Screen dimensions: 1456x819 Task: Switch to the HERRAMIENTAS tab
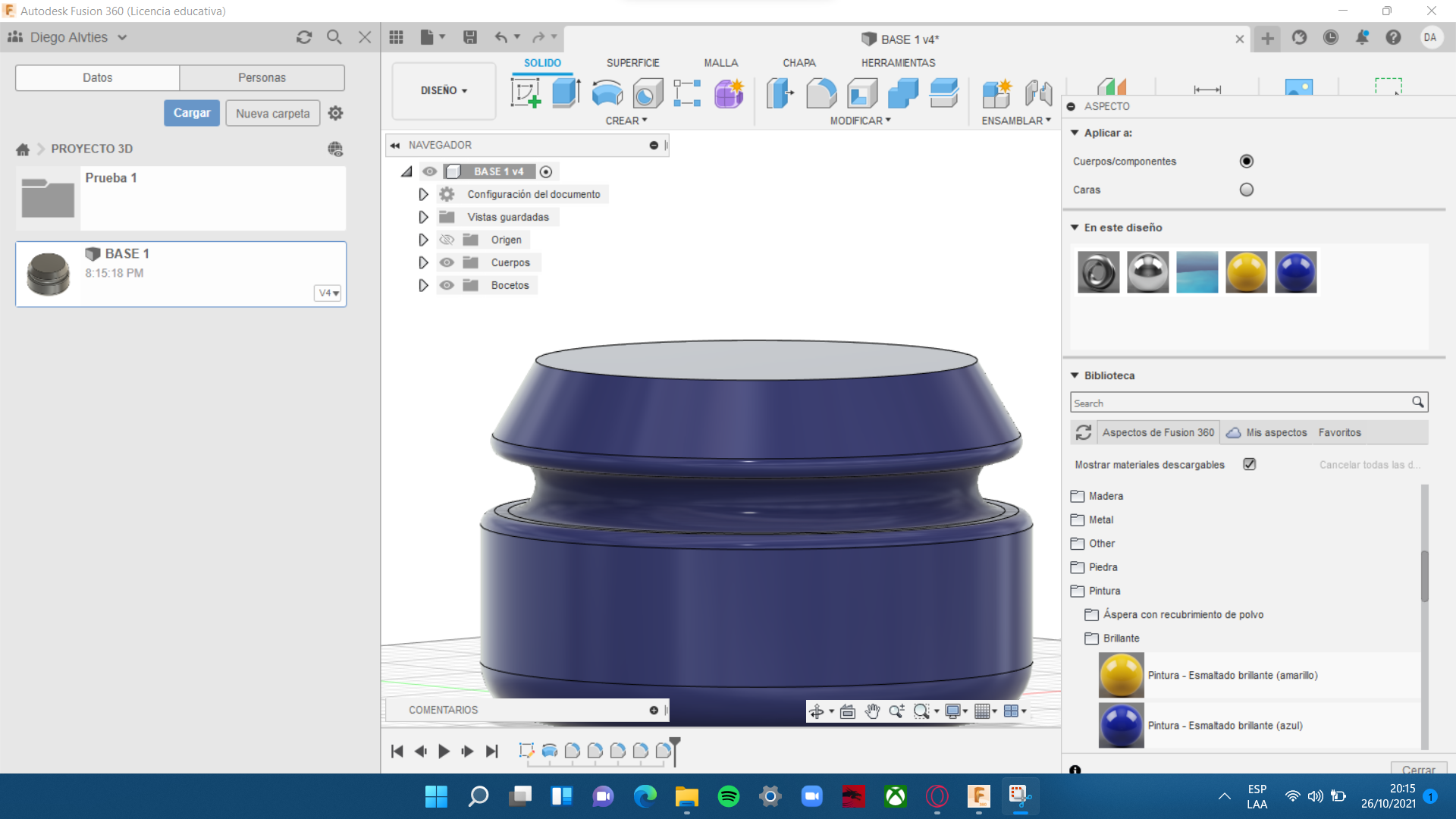coord(898,63)
